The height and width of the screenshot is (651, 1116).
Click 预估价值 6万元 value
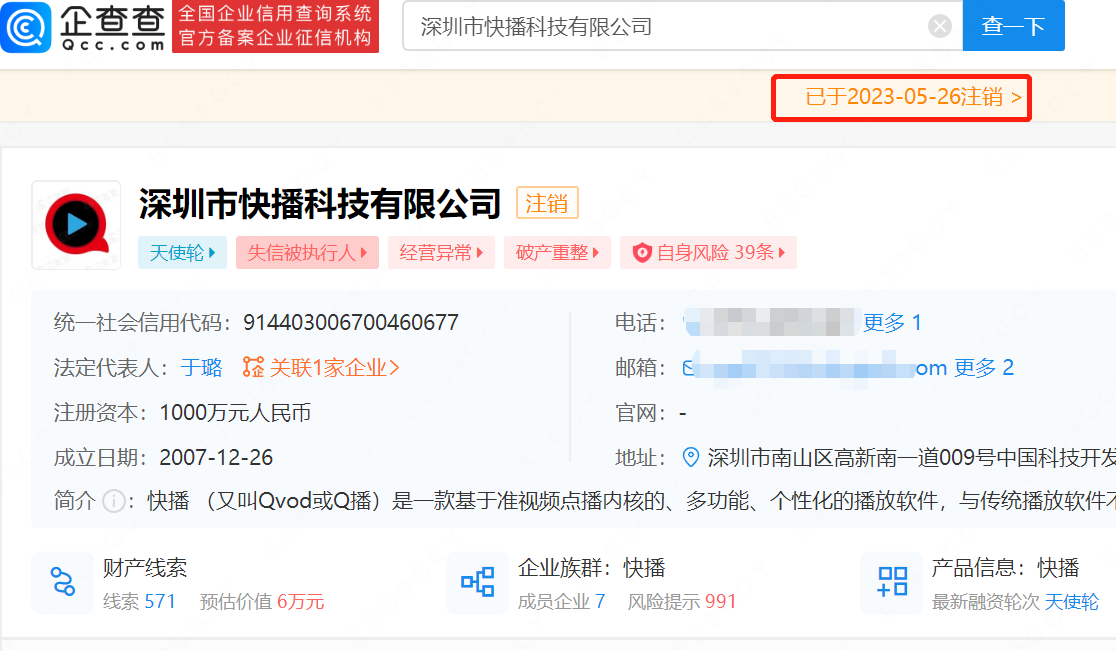coord(262,602)
